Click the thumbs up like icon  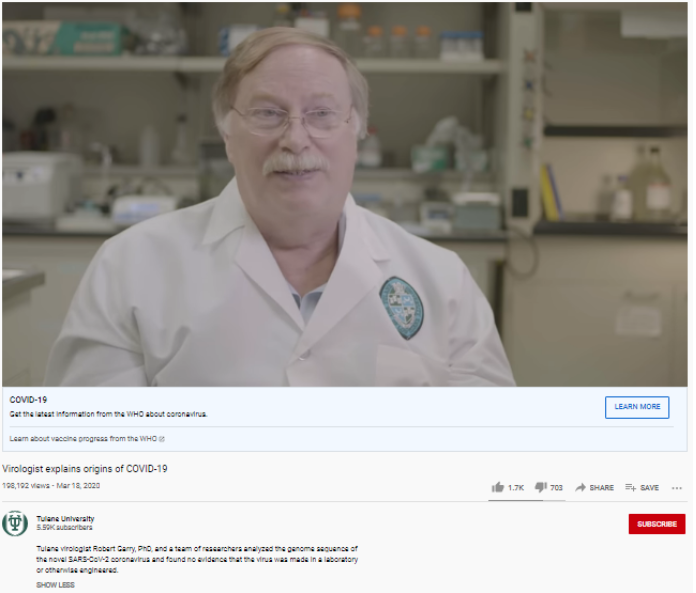pyautogui.click(x=498, y=487)
